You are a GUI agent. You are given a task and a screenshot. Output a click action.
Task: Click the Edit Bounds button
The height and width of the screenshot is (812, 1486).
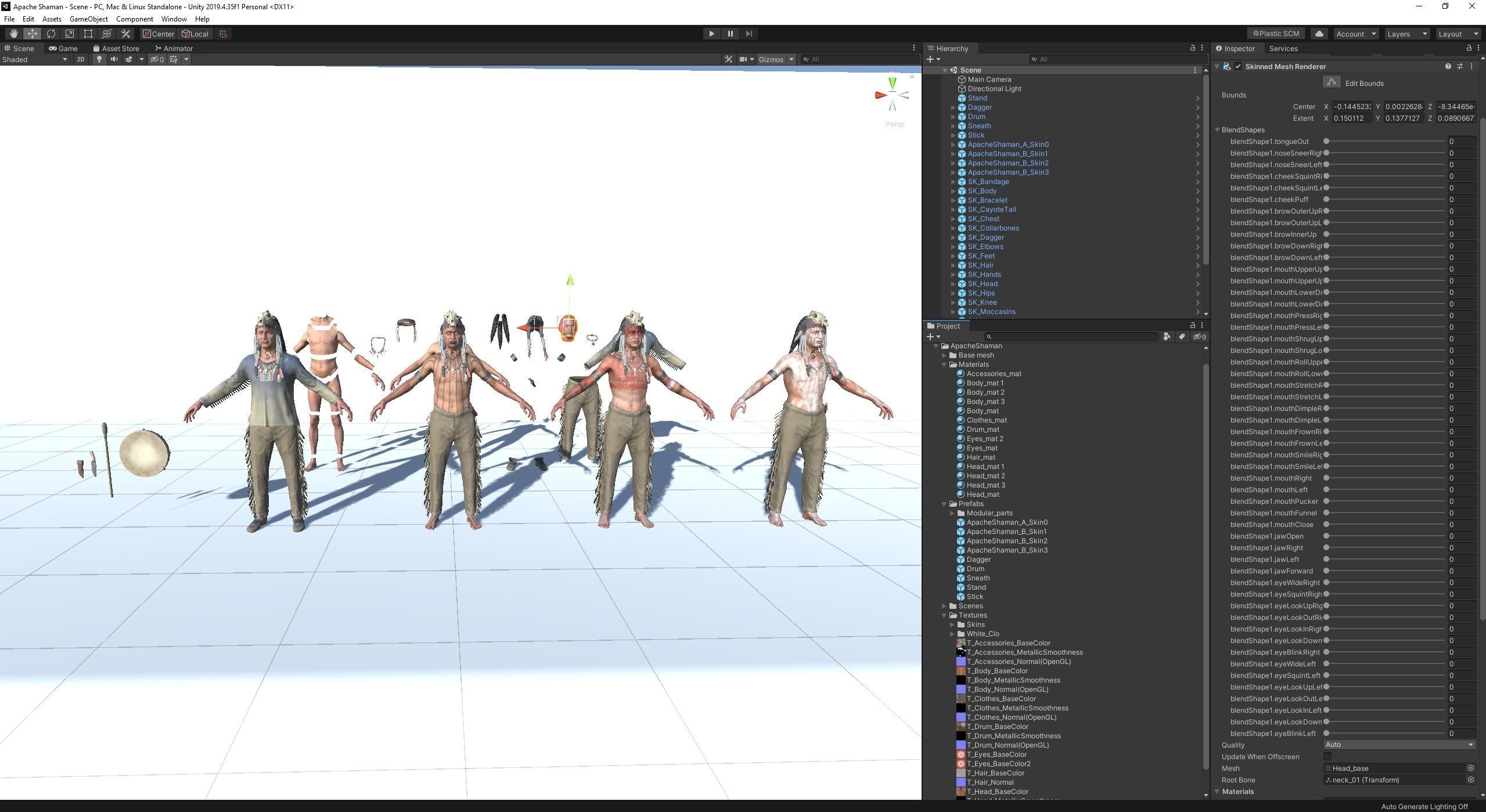point(1332,82)
